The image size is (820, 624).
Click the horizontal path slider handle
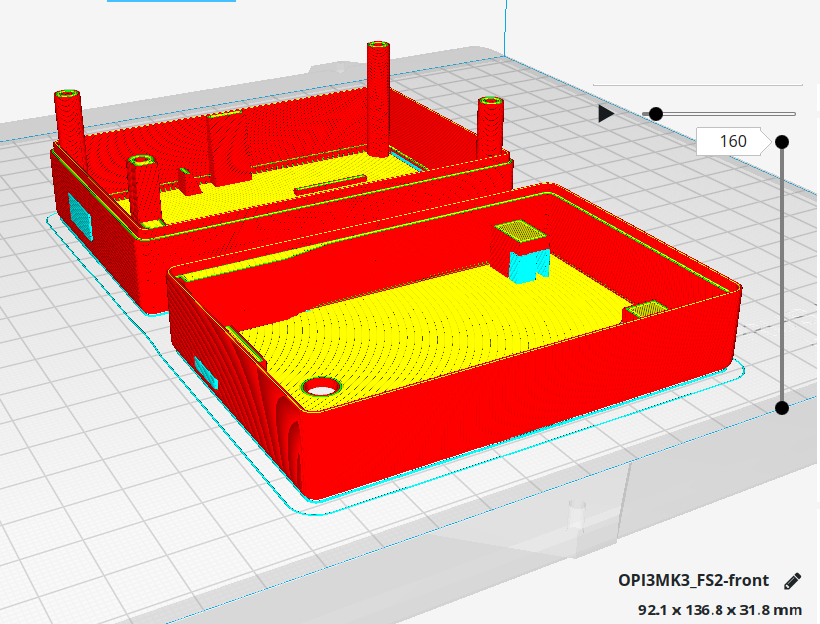[x=656, y=114]
